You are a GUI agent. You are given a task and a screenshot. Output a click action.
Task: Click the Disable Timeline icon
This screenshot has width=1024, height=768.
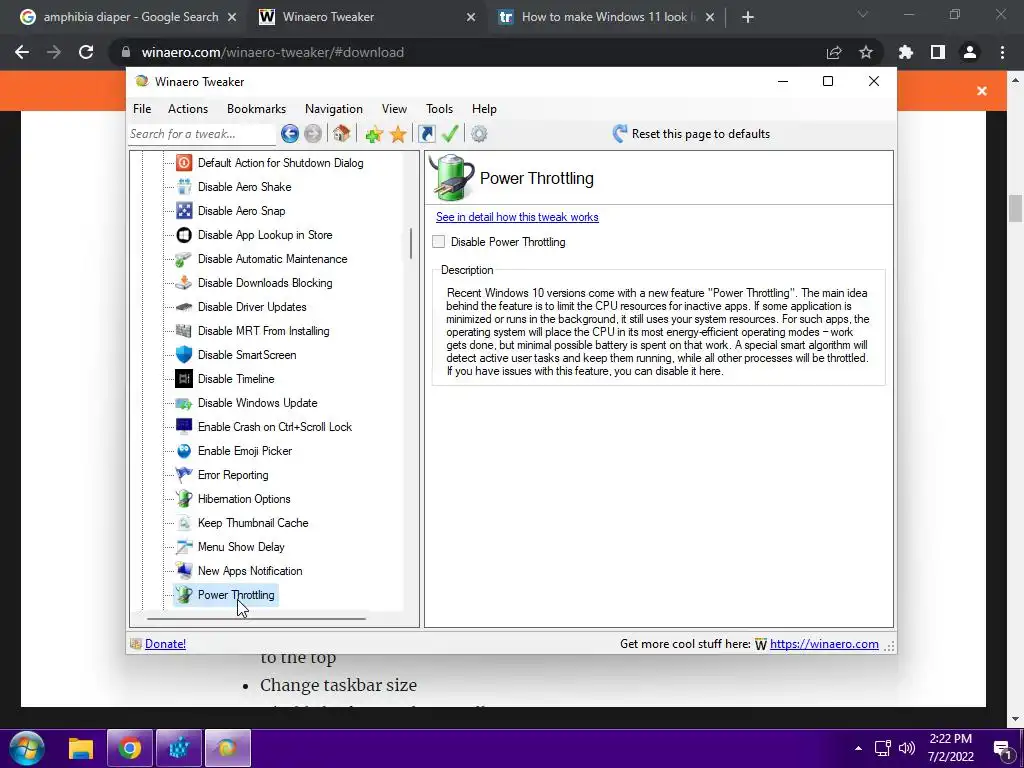pos(184,379)
